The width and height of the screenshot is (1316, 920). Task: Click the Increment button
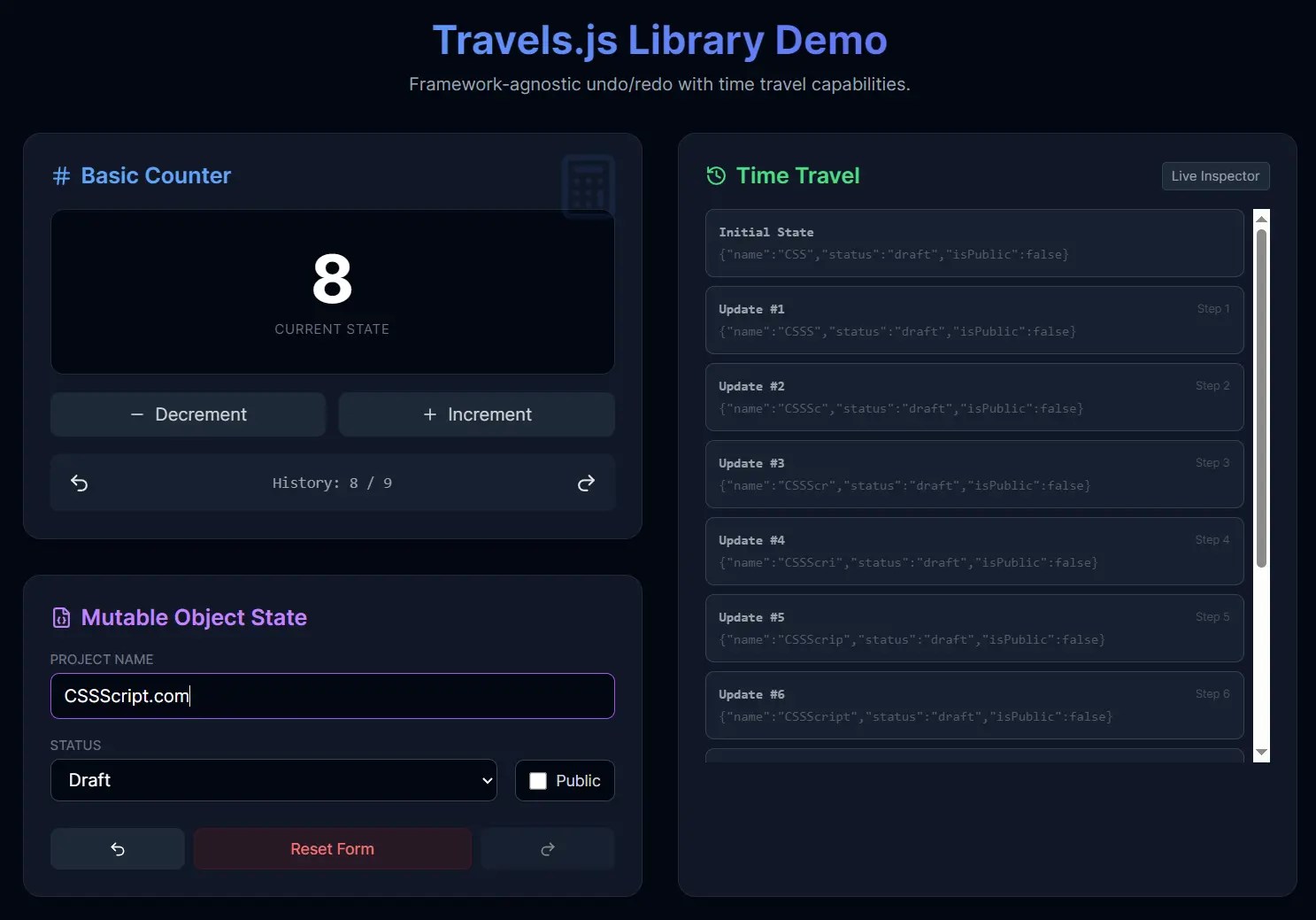tap(477, 414)
